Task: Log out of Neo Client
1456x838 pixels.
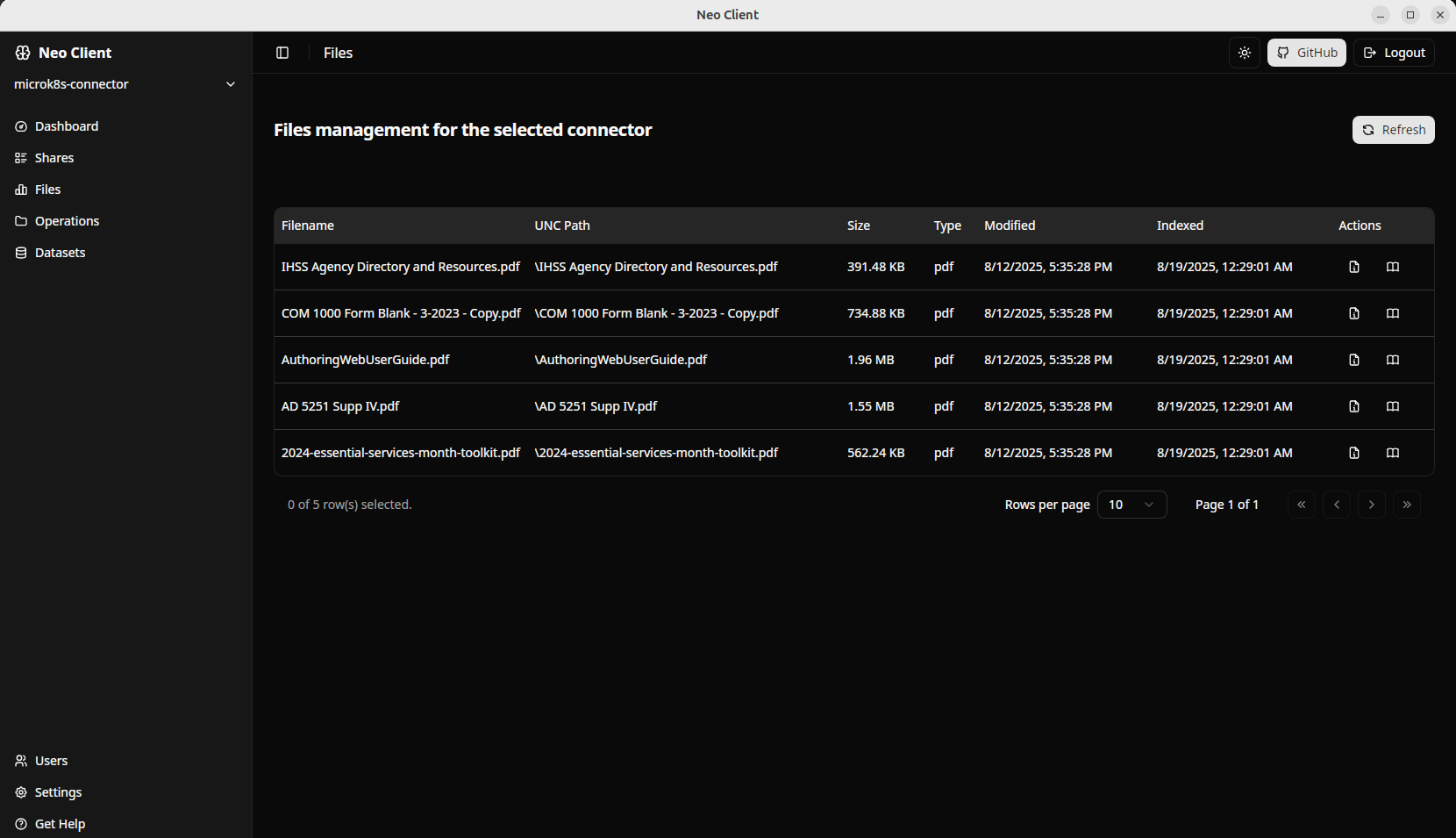Action: pyautogui.click(x=1393, y=53)
